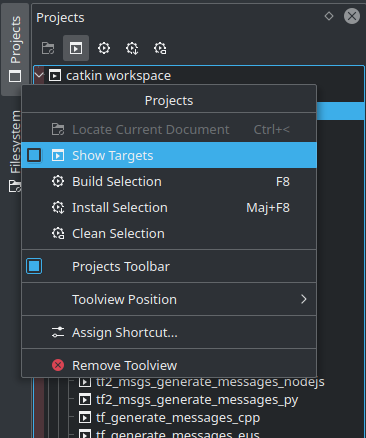Click the Clean Selection icon in menu

click(58, 233)
